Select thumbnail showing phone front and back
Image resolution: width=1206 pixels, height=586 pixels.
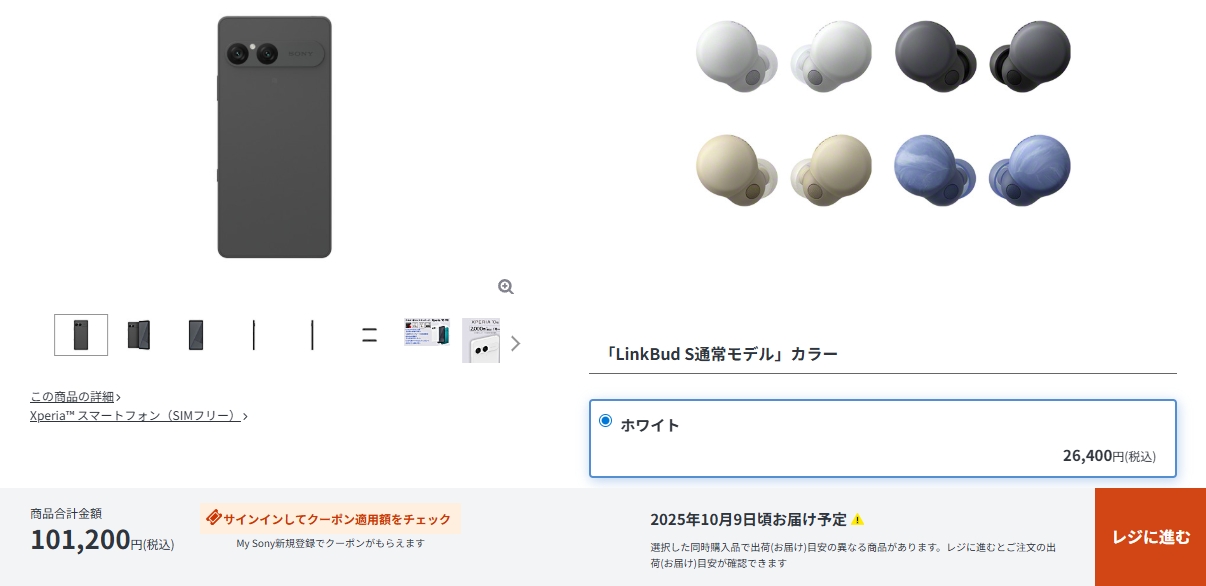(139, 335)
